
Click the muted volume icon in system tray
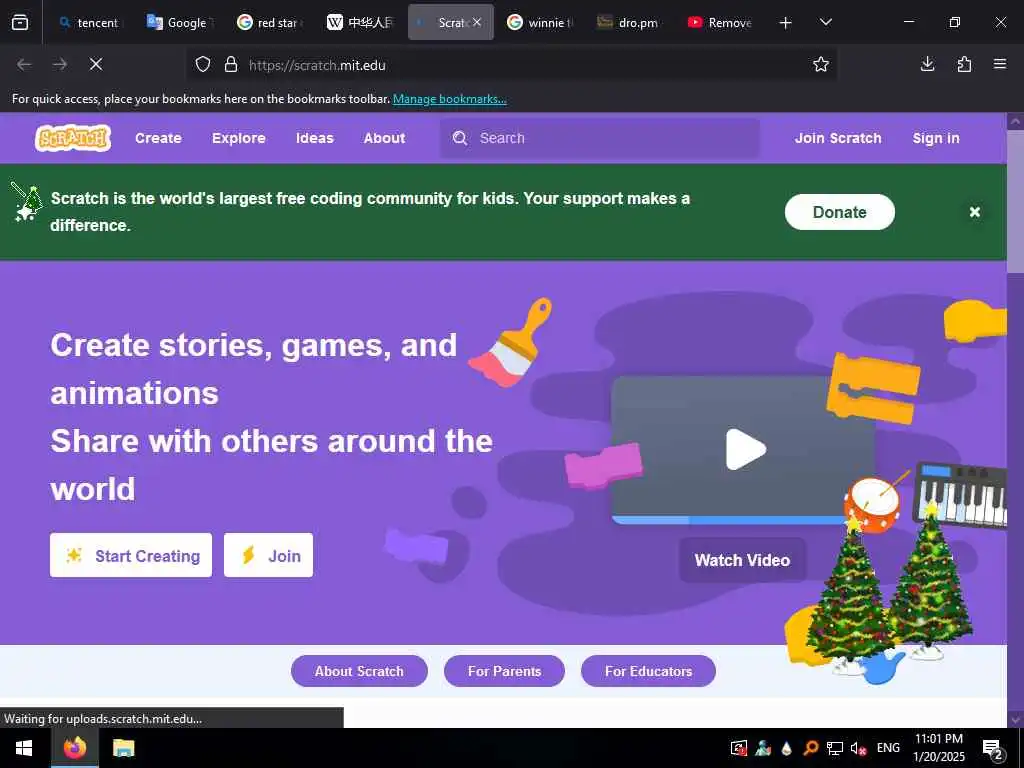click(858, 748)
